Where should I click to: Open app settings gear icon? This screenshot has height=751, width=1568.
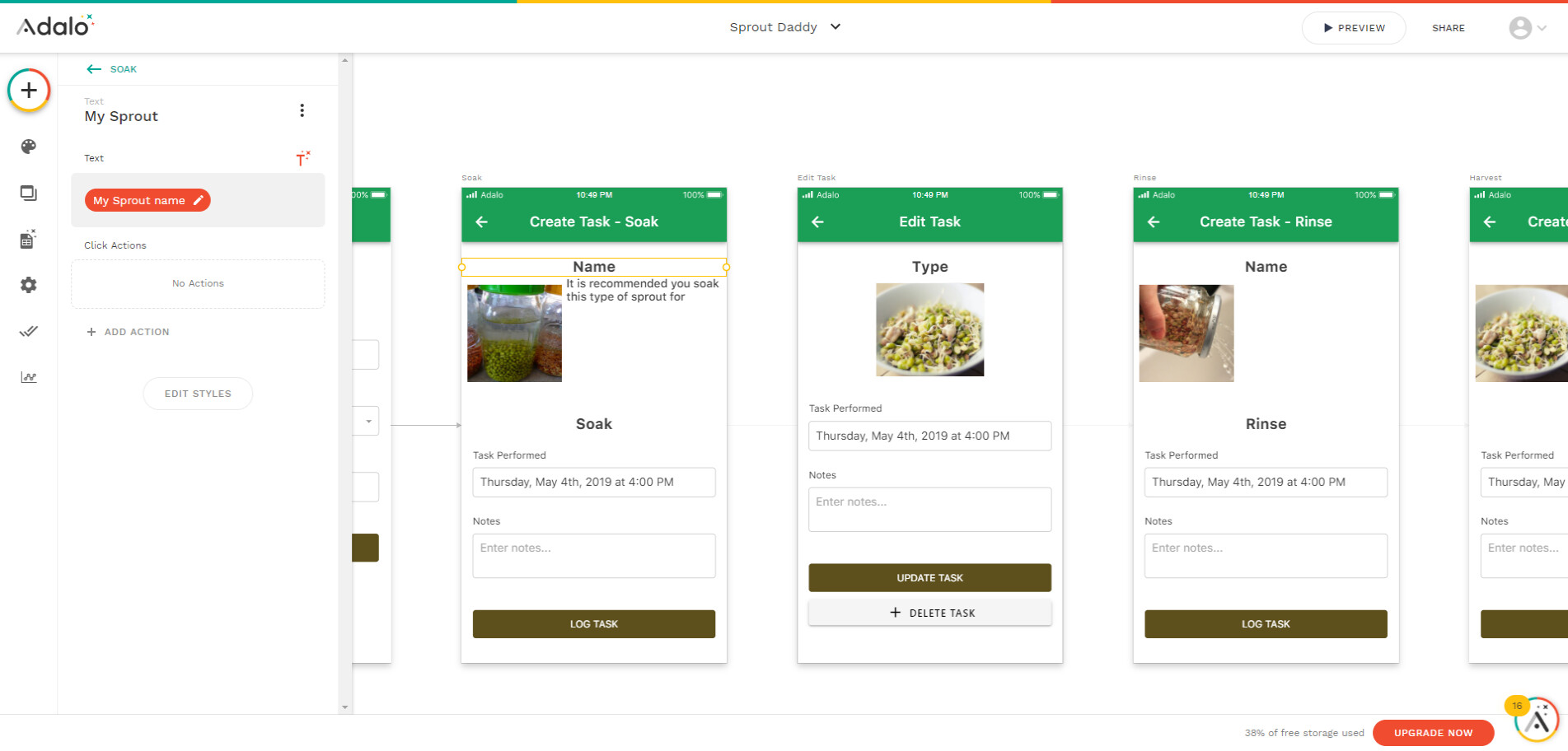[x=29, y=285]
